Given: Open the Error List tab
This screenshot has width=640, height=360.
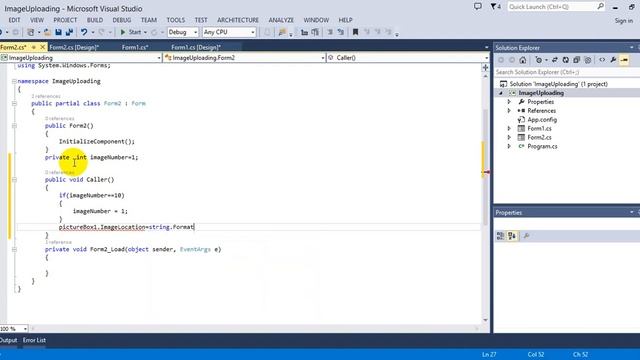Looking at the screenshot, I should pyautogui.click(x=34, y=340).
